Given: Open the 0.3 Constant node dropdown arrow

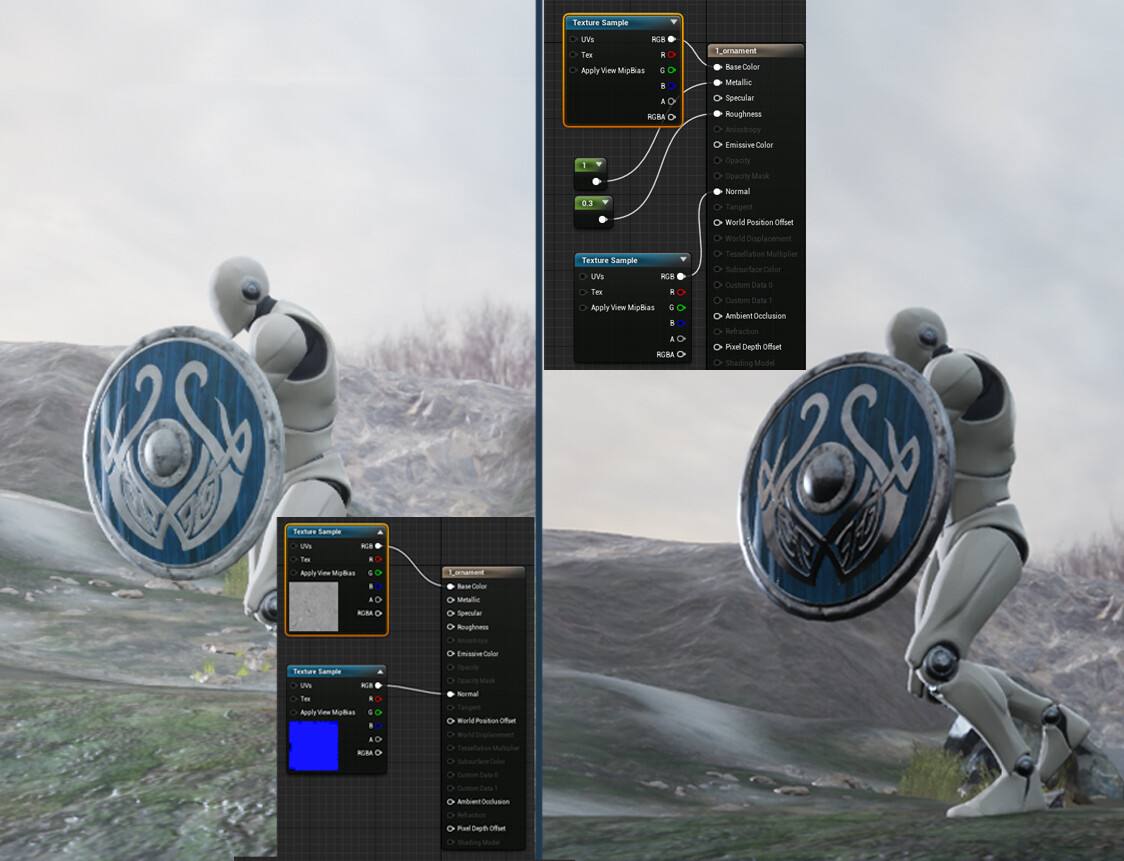Looking at the screenshot, I should coord(604,201).
